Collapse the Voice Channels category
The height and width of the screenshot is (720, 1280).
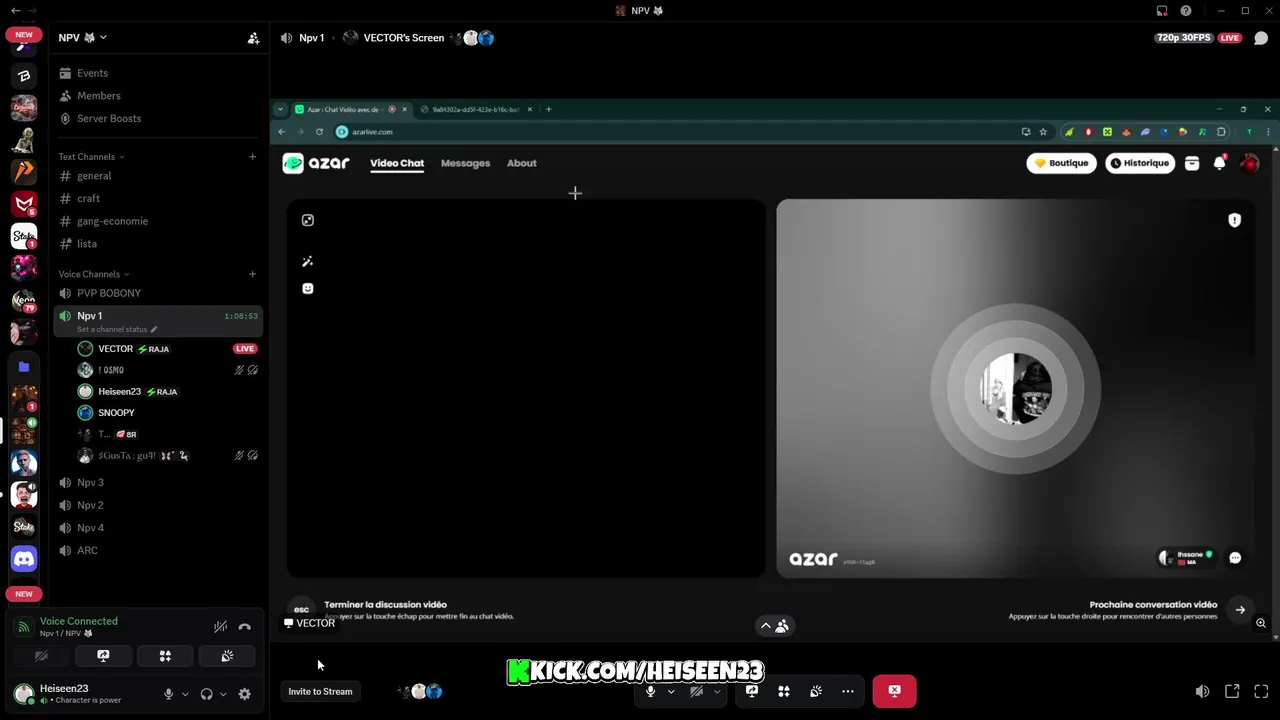point(93,274)
